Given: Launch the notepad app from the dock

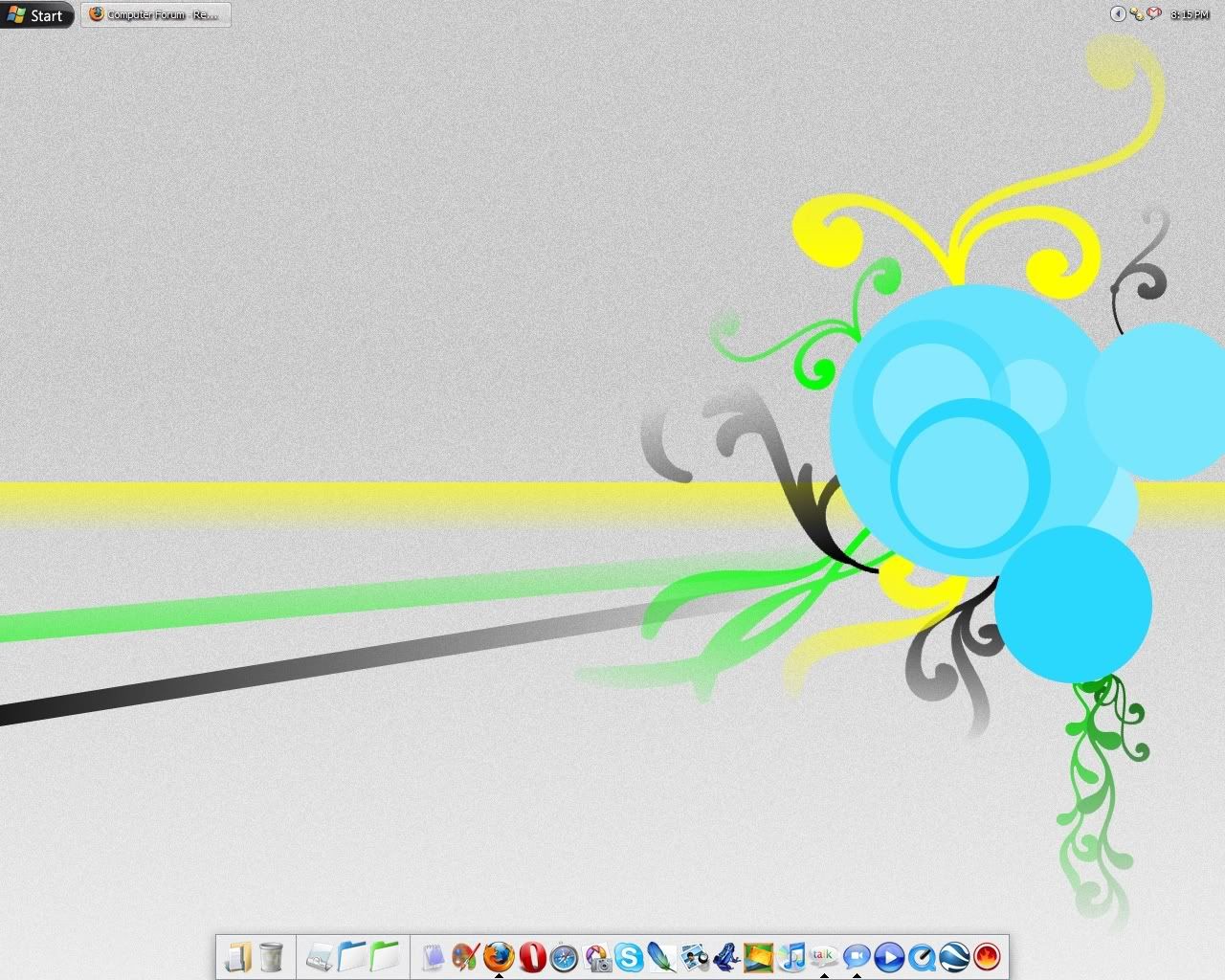Looking at the screenshot, I should point(434,956).
